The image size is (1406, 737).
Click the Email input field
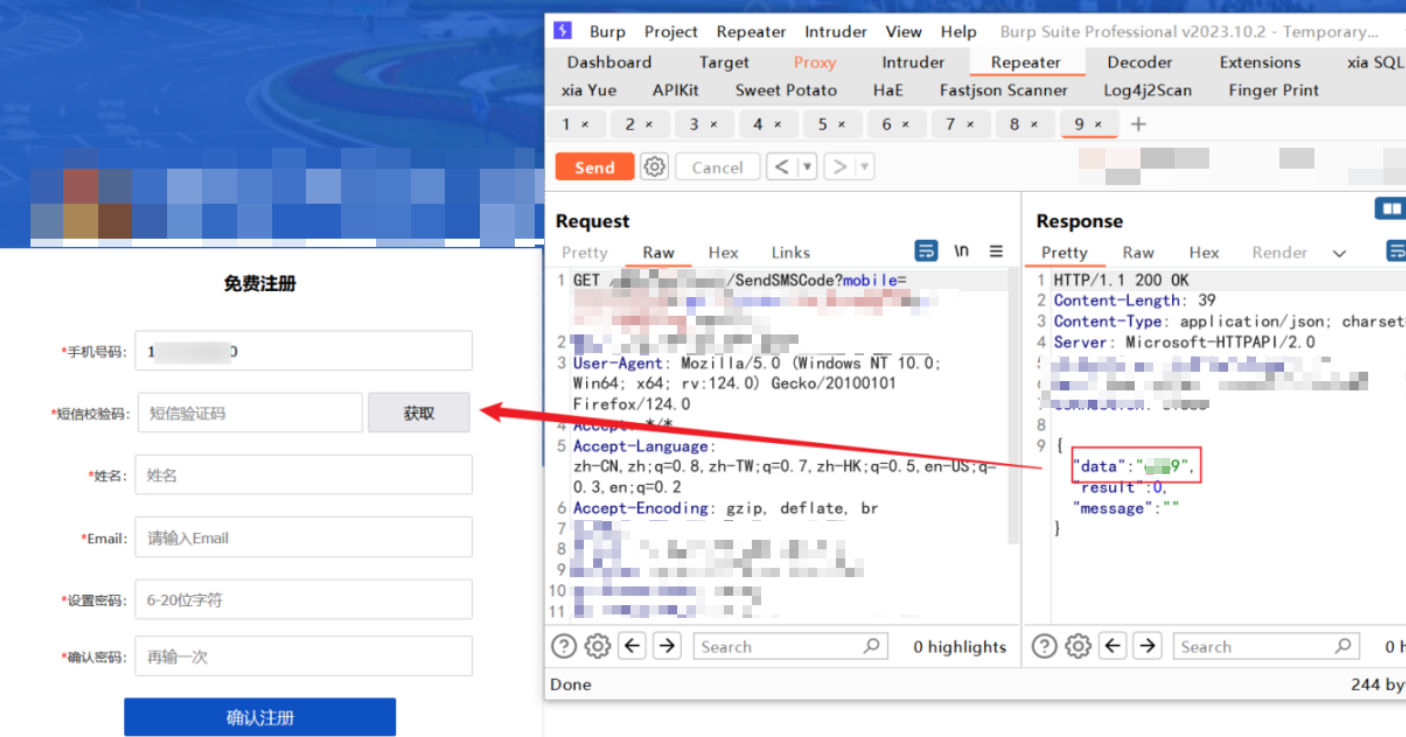pyautogui.click(x=304, y=538)
